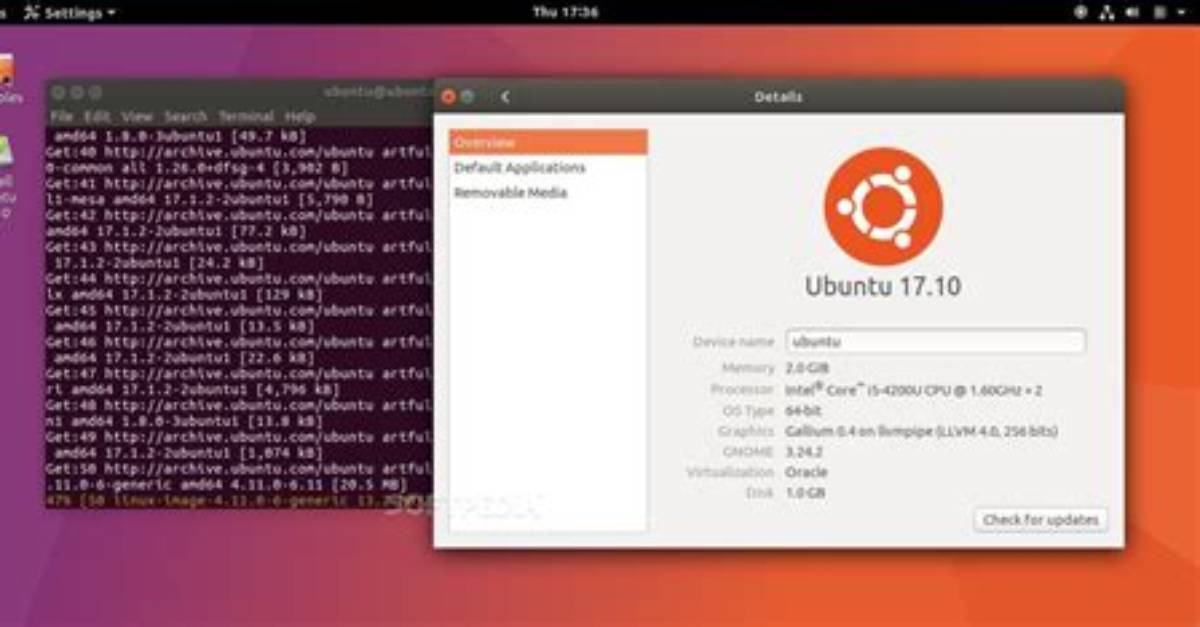1200x627 pixels.
Task: Close the Terminal window
Action: point(59,92)
